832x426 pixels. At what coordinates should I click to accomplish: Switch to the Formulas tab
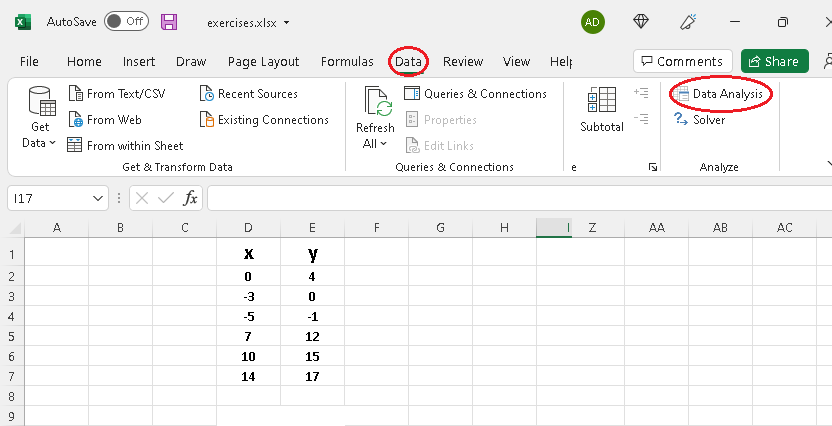point(347,61)
